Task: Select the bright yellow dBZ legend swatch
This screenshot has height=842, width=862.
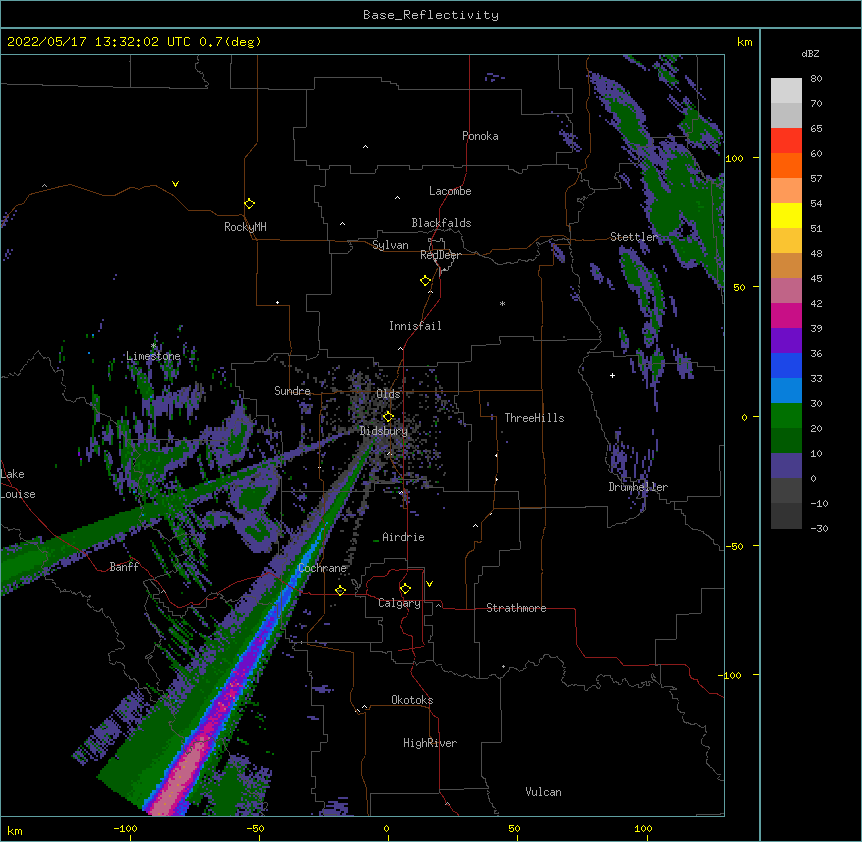Action: [x=786, y=215]
